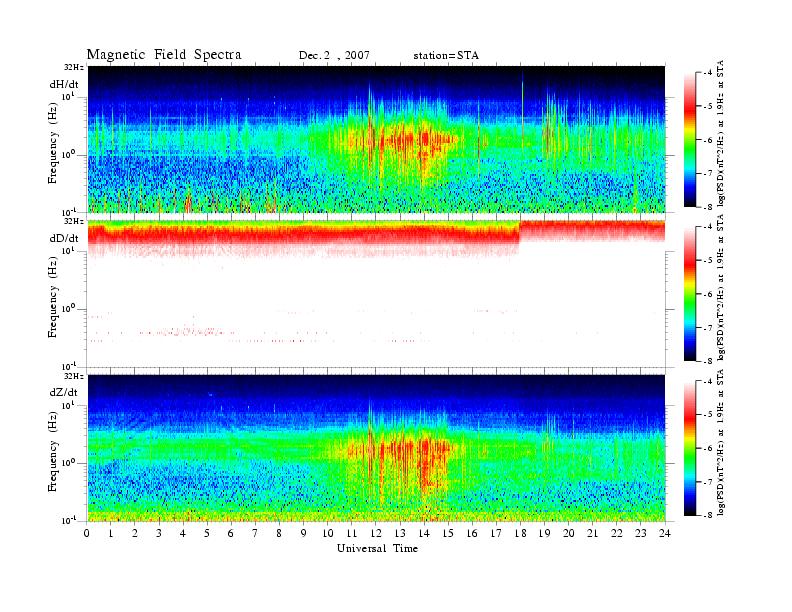792x612 pixels.
Task: Click the "-8" value on the dZ/dt color bar
Action: point(707,515)
